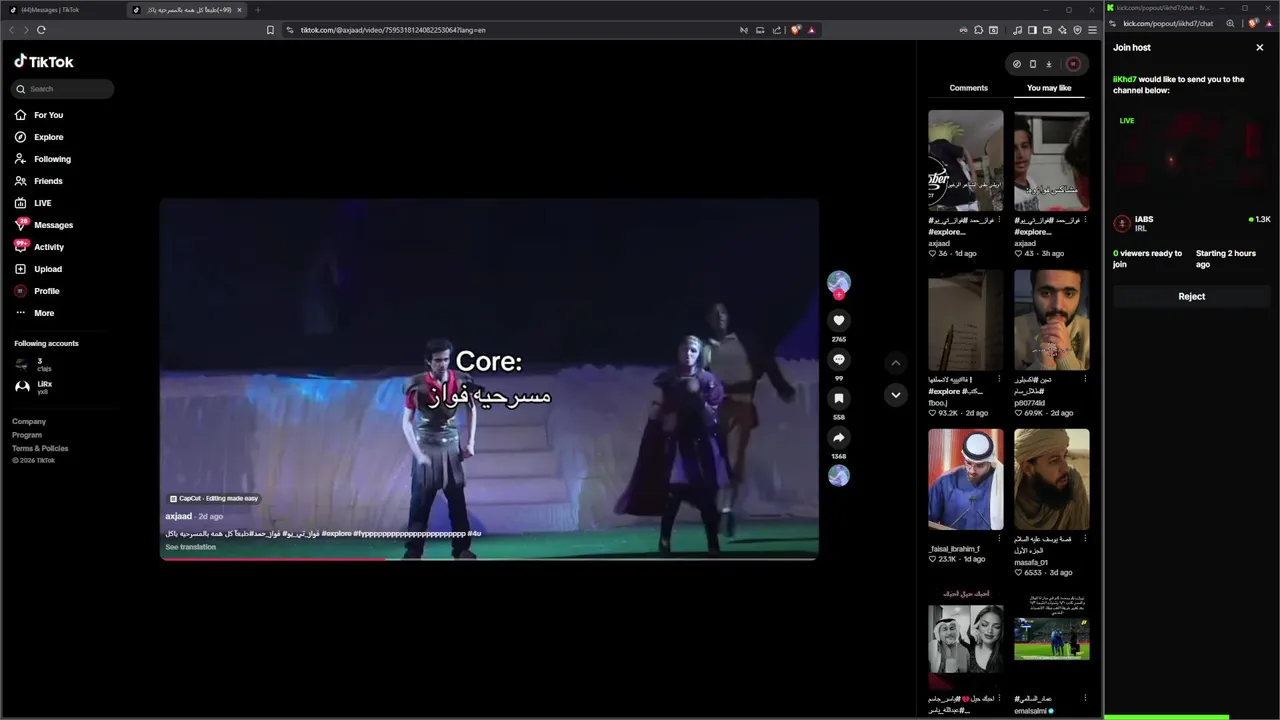Open the fboo.j suggested video thumbnail
Image resolution: width=1280 pixels, height=720 pixels.
click(965, 320)
